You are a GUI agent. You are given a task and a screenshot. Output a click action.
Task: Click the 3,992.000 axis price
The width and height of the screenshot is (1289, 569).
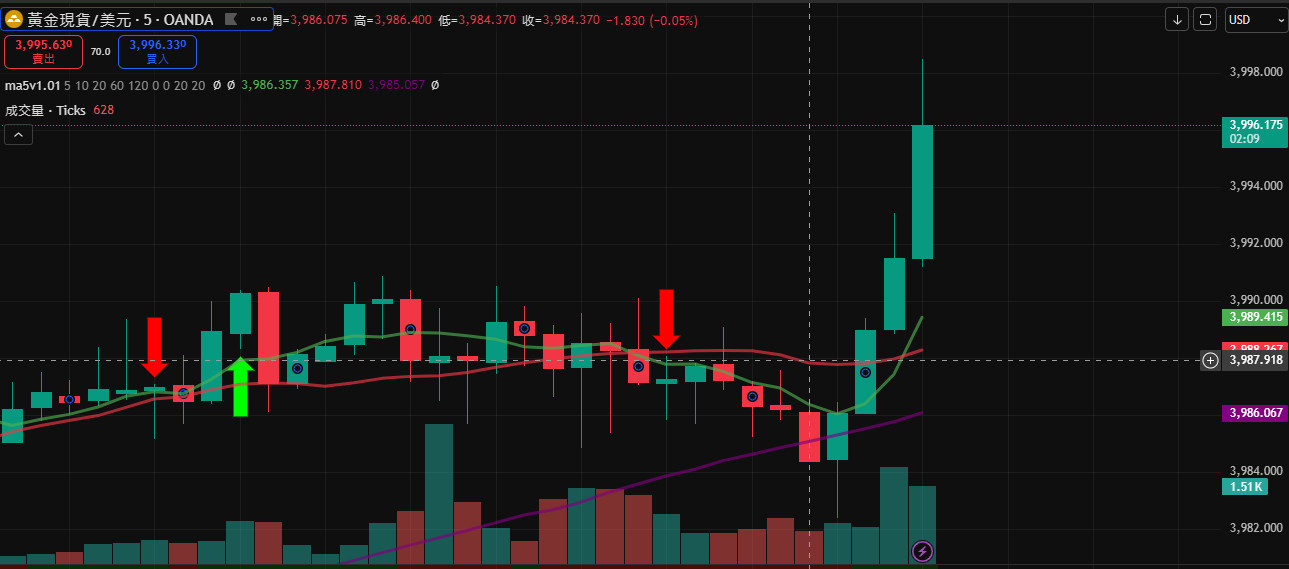(1256, 243)
